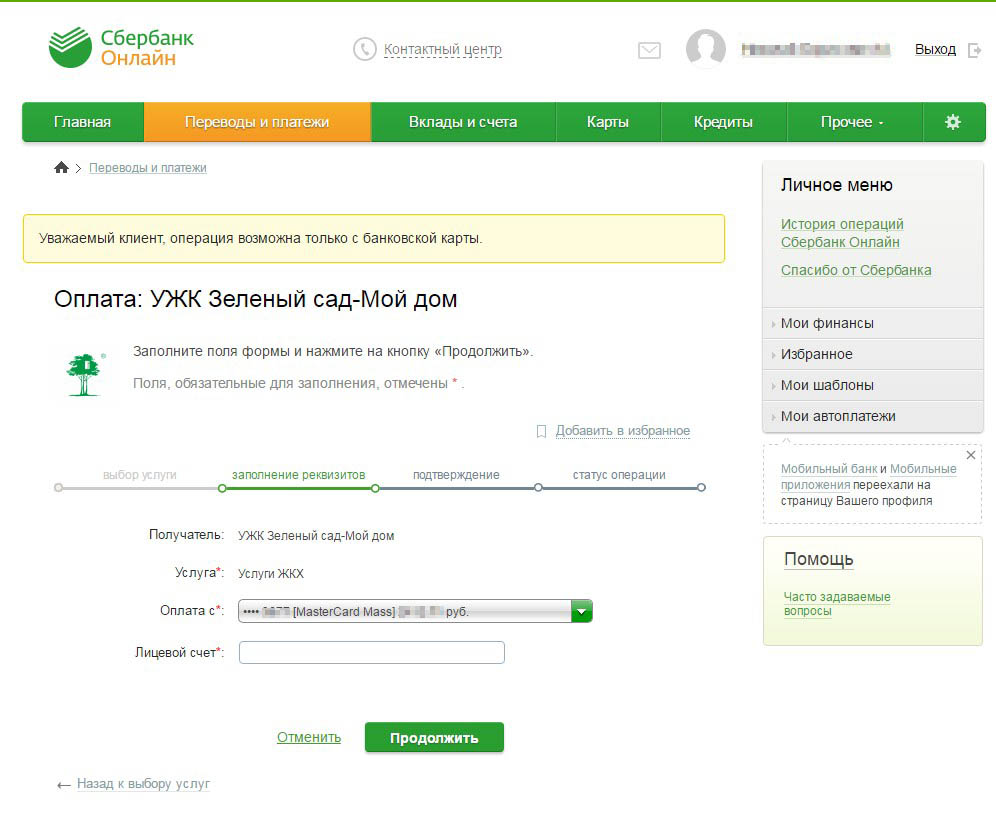Click the Помощь heading

click(819, 559)
